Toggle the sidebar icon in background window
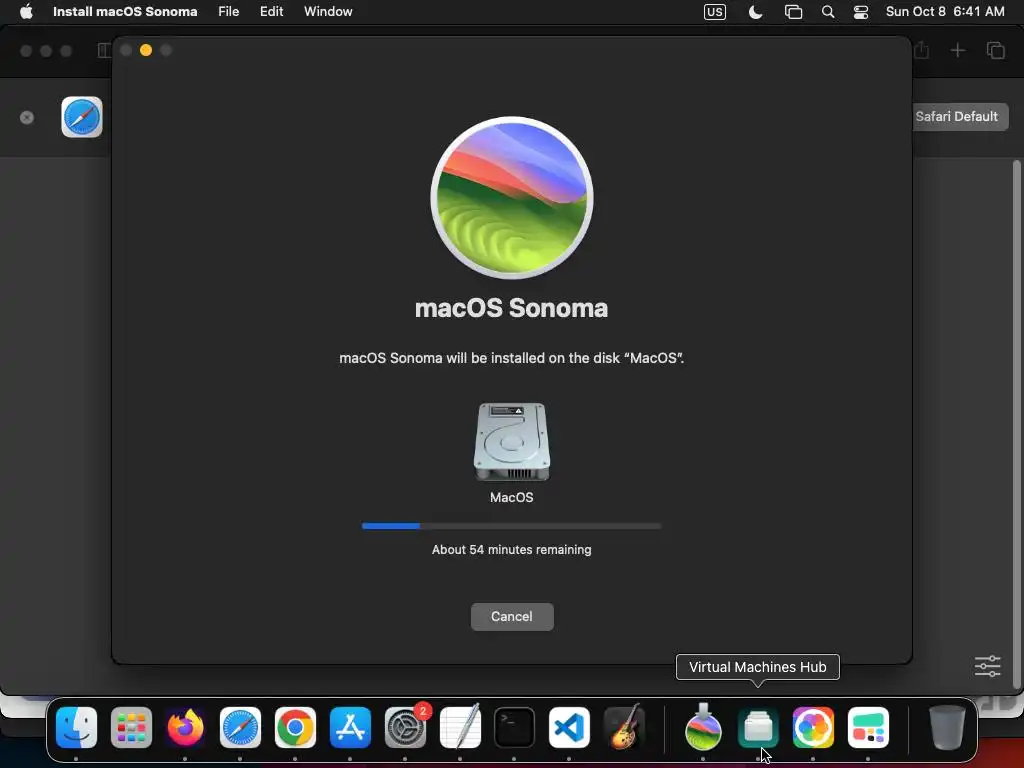This screenshot has height=768, width=1024. 104,50
